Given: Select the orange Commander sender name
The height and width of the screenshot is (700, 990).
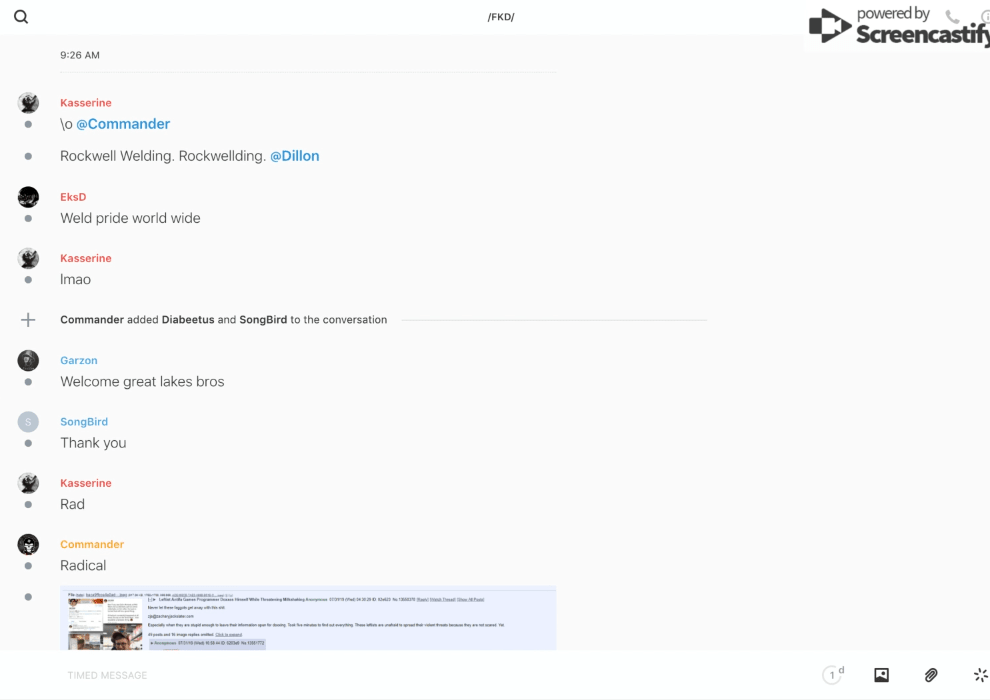Looking at the screenshot, I should click(x=92, y=544).
